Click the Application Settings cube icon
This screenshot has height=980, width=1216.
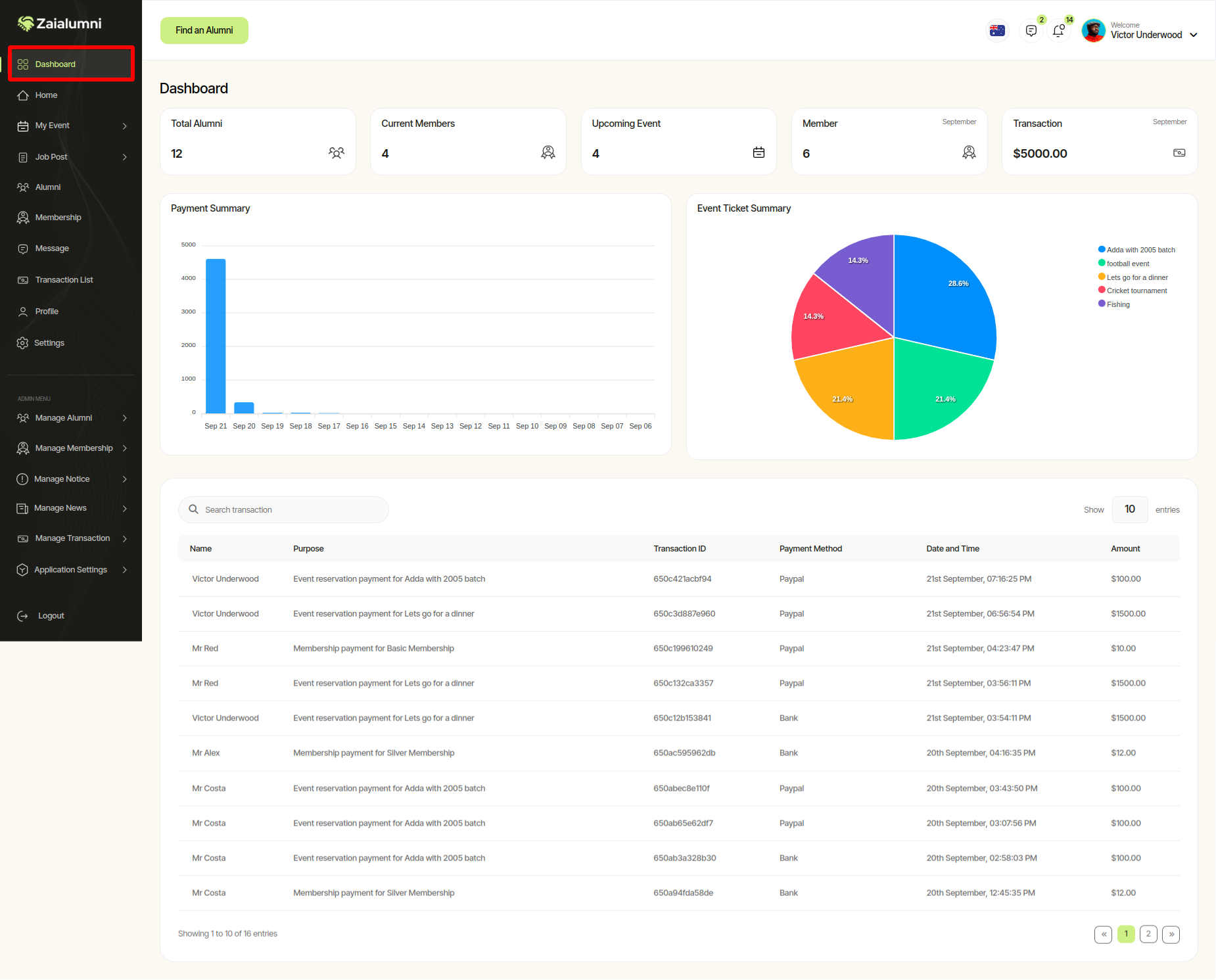[22, 570]
